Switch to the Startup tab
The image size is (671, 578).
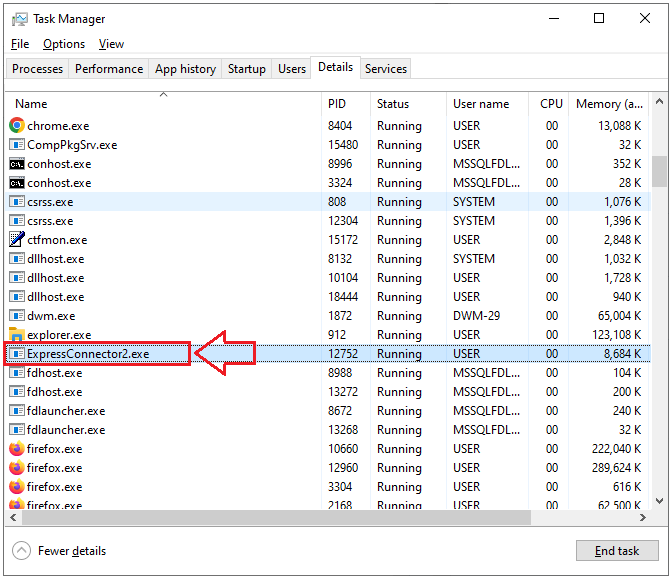246,69
